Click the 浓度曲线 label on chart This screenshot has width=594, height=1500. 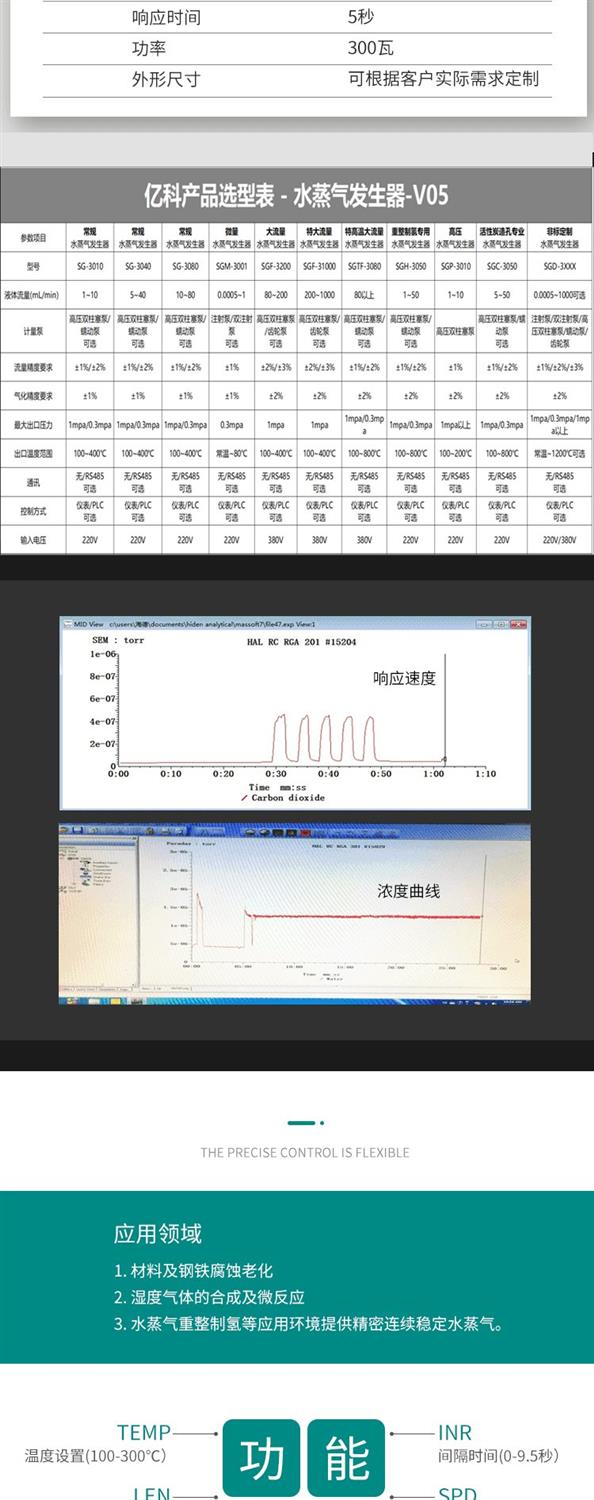click(x=408, y=890)
